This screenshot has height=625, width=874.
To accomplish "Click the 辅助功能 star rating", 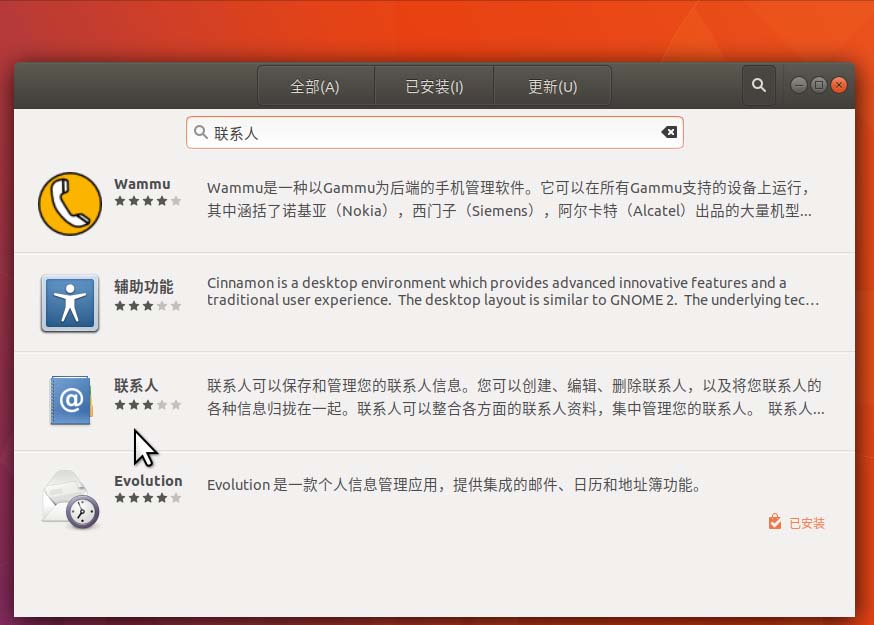I will (148, 306).
